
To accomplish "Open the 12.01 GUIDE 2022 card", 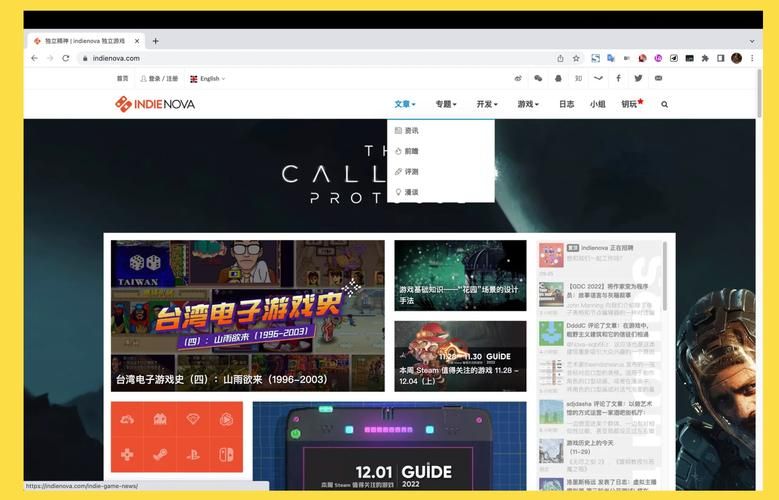I will (390, 446).
